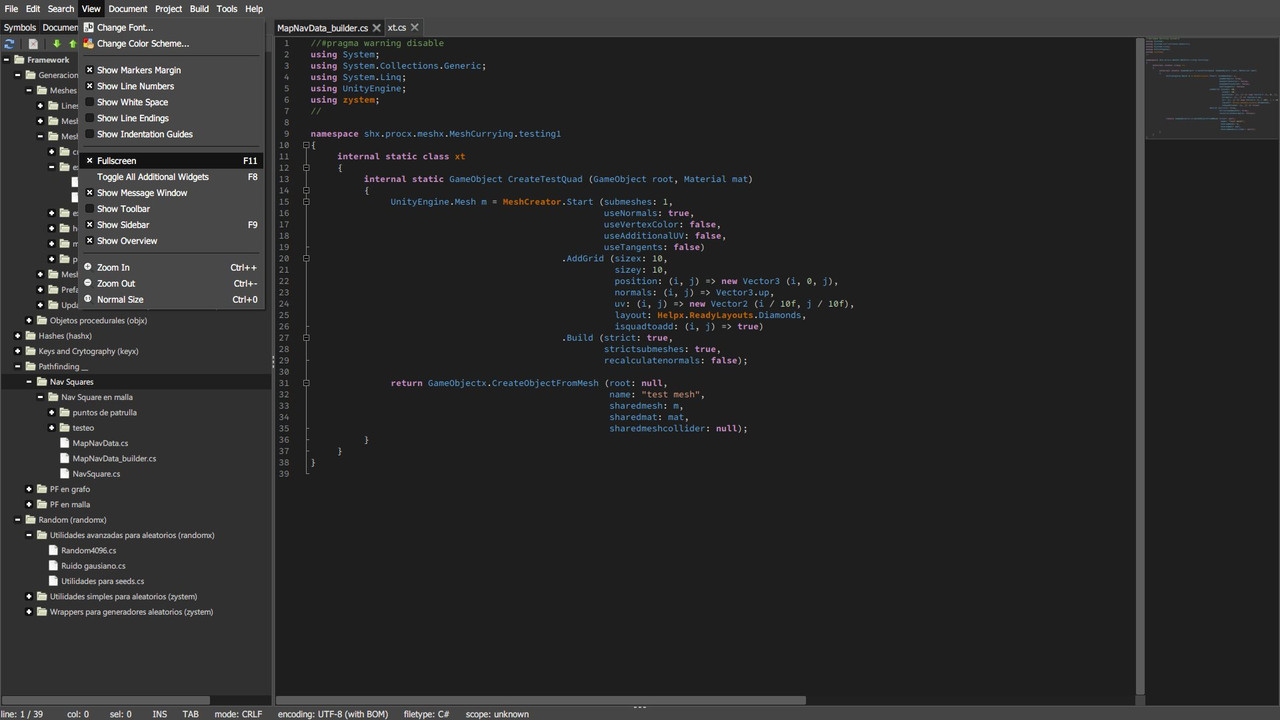Open the Document menu

[x=128, y=9]
